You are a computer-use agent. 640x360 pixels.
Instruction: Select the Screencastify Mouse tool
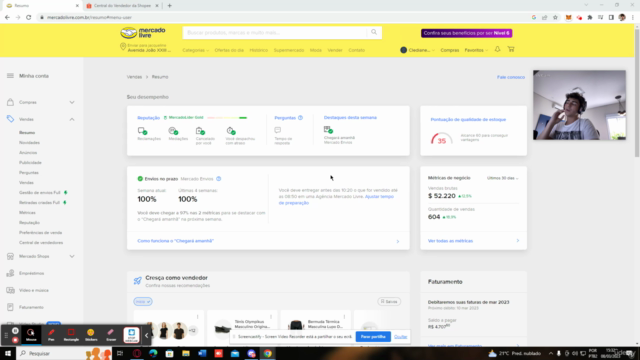coord(31,335)
